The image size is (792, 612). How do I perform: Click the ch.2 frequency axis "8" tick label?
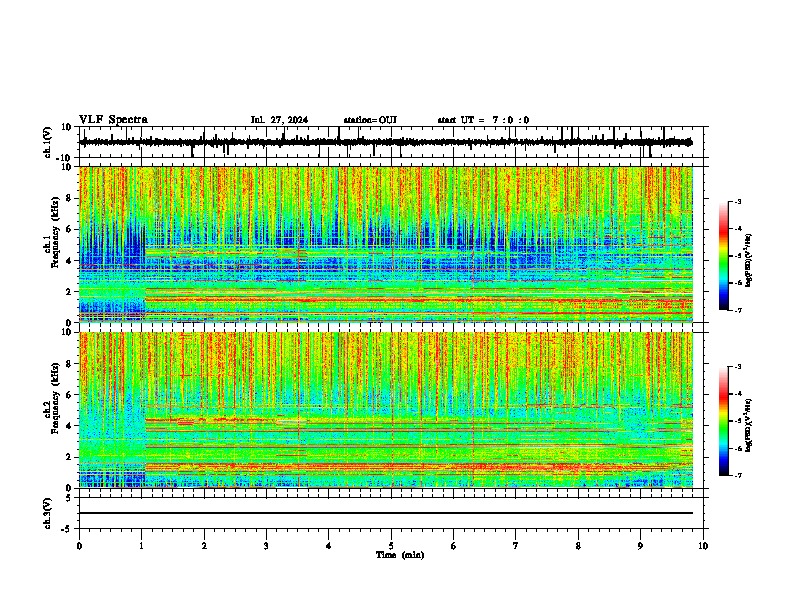click(x=70, y=364)
